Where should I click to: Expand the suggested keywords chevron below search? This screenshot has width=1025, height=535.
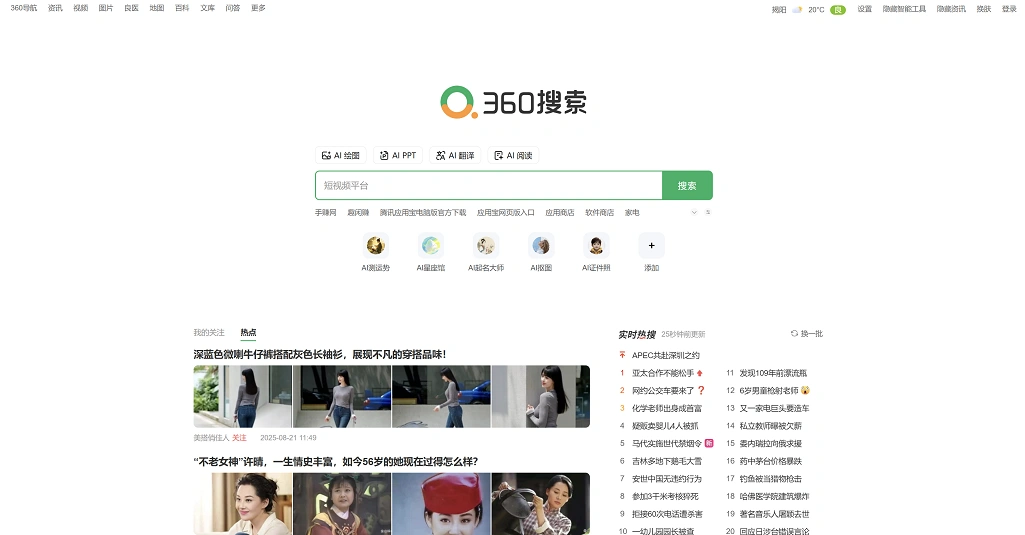point(694,213)
